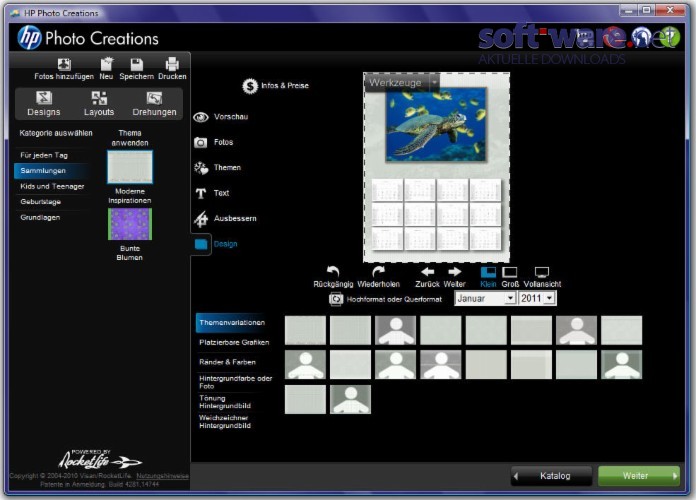Go to next page with Weiter arrow
This screenshot has width=696, height=500.
455,271
